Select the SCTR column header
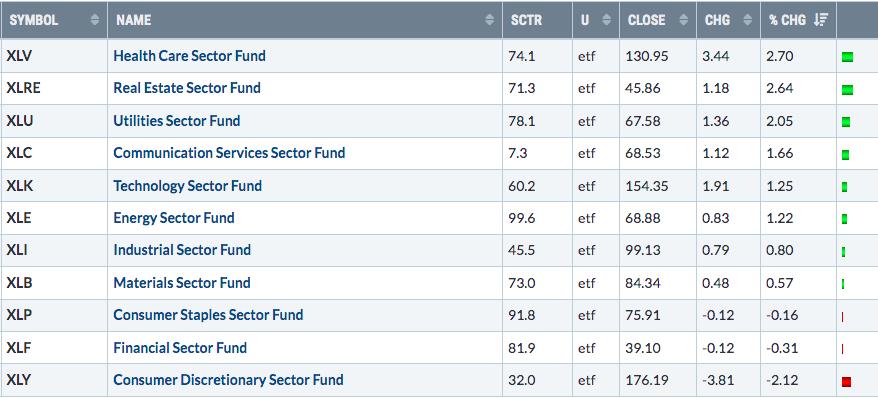The width and height of the screenshot is (878, 398). pyautogui.click(x=526, y=20)
